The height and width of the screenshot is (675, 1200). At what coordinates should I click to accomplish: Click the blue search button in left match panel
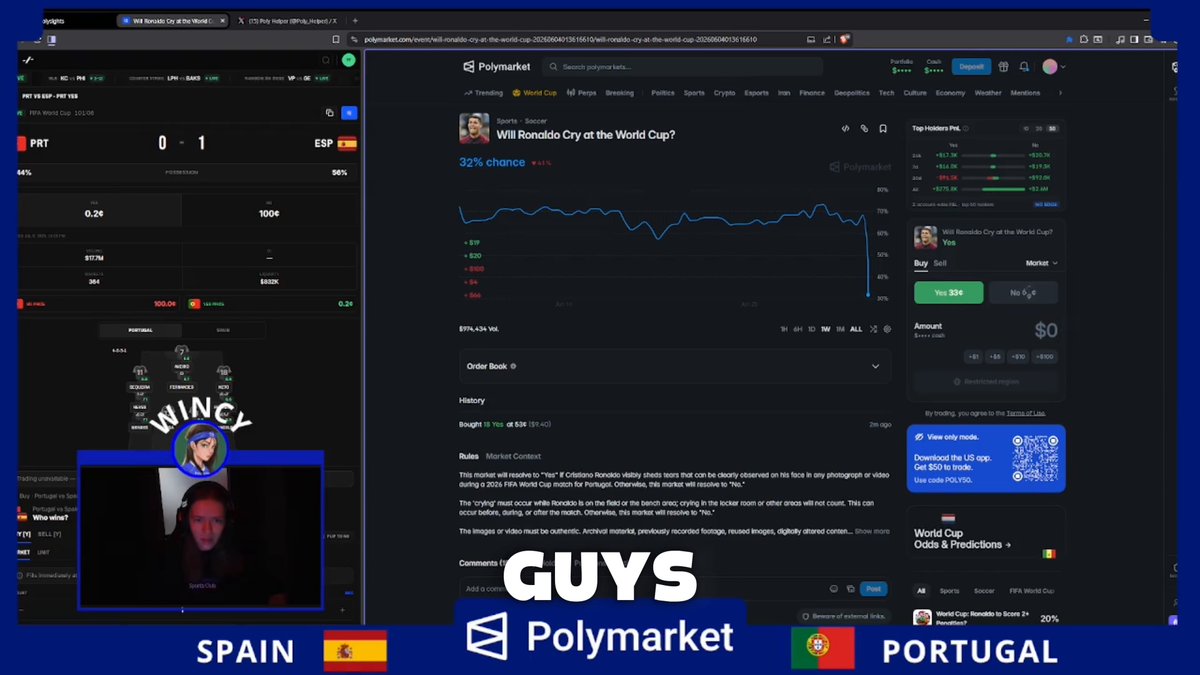point(349,113)
